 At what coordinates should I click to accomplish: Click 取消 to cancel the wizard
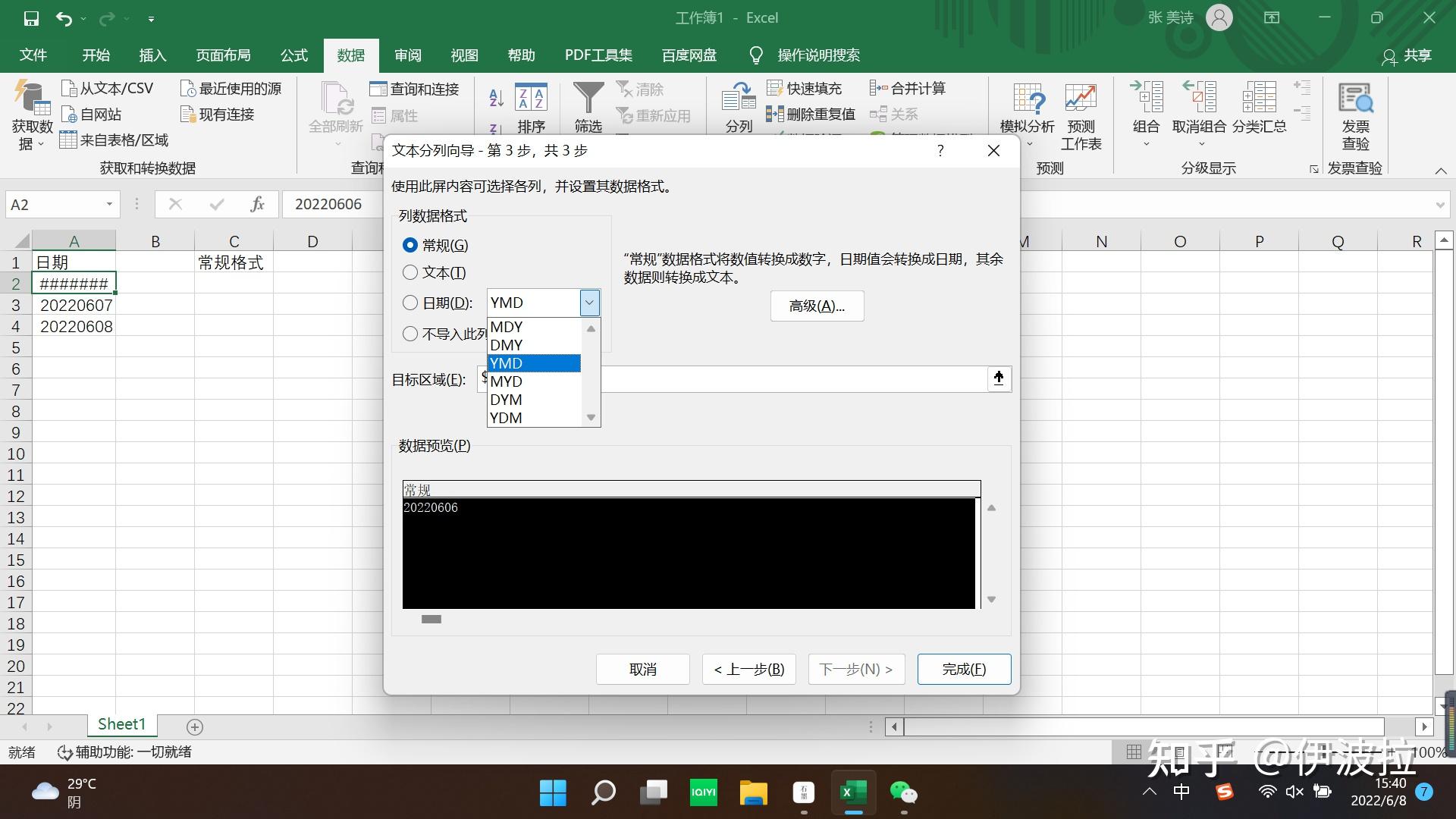(x=642, y=669)
